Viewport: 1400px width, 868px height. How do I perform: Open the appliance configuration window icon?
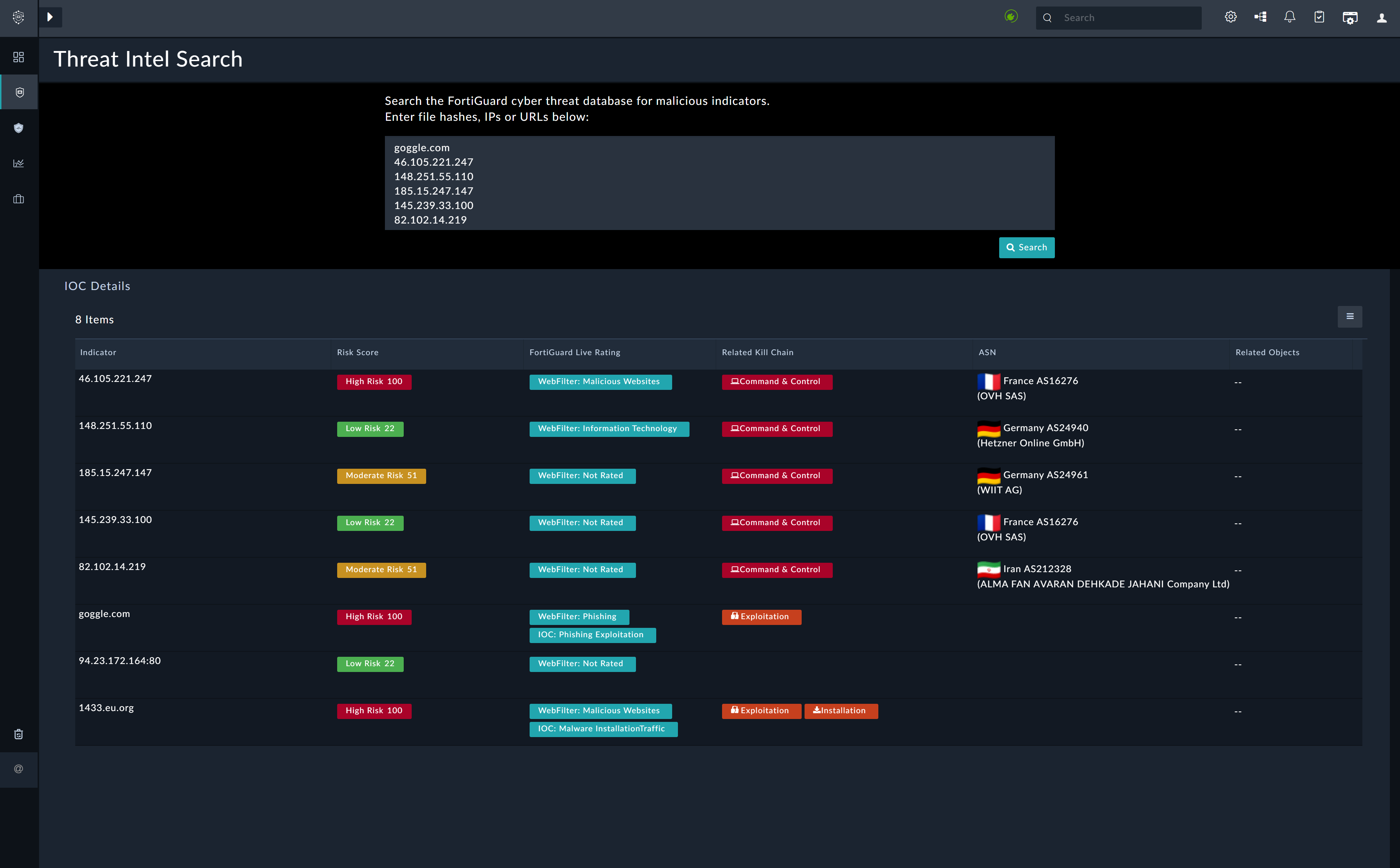click(1349, 17)
